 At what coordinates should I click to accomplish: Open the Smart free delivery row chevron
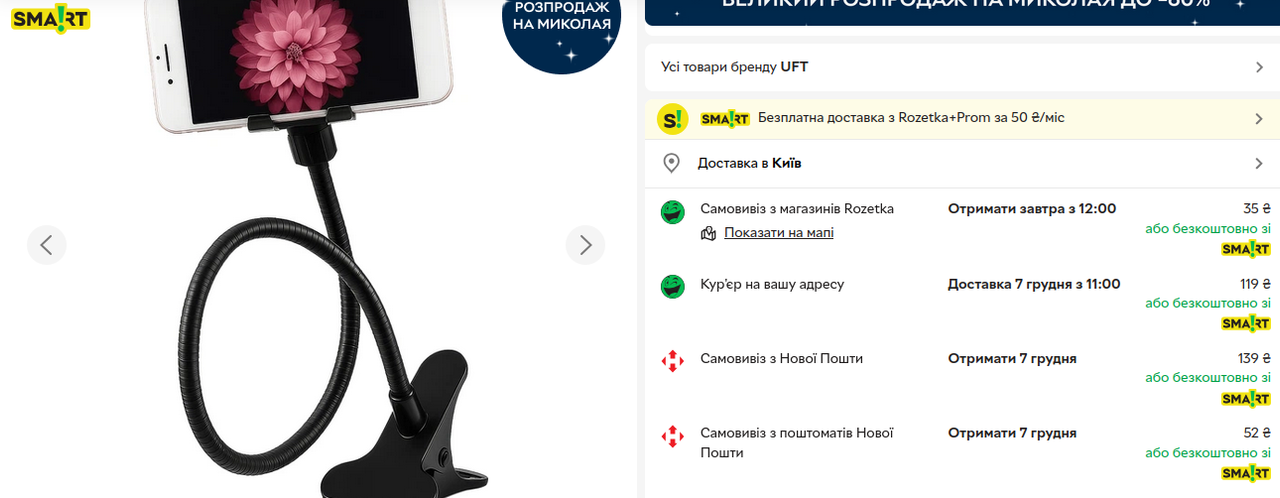point(1259,119)
